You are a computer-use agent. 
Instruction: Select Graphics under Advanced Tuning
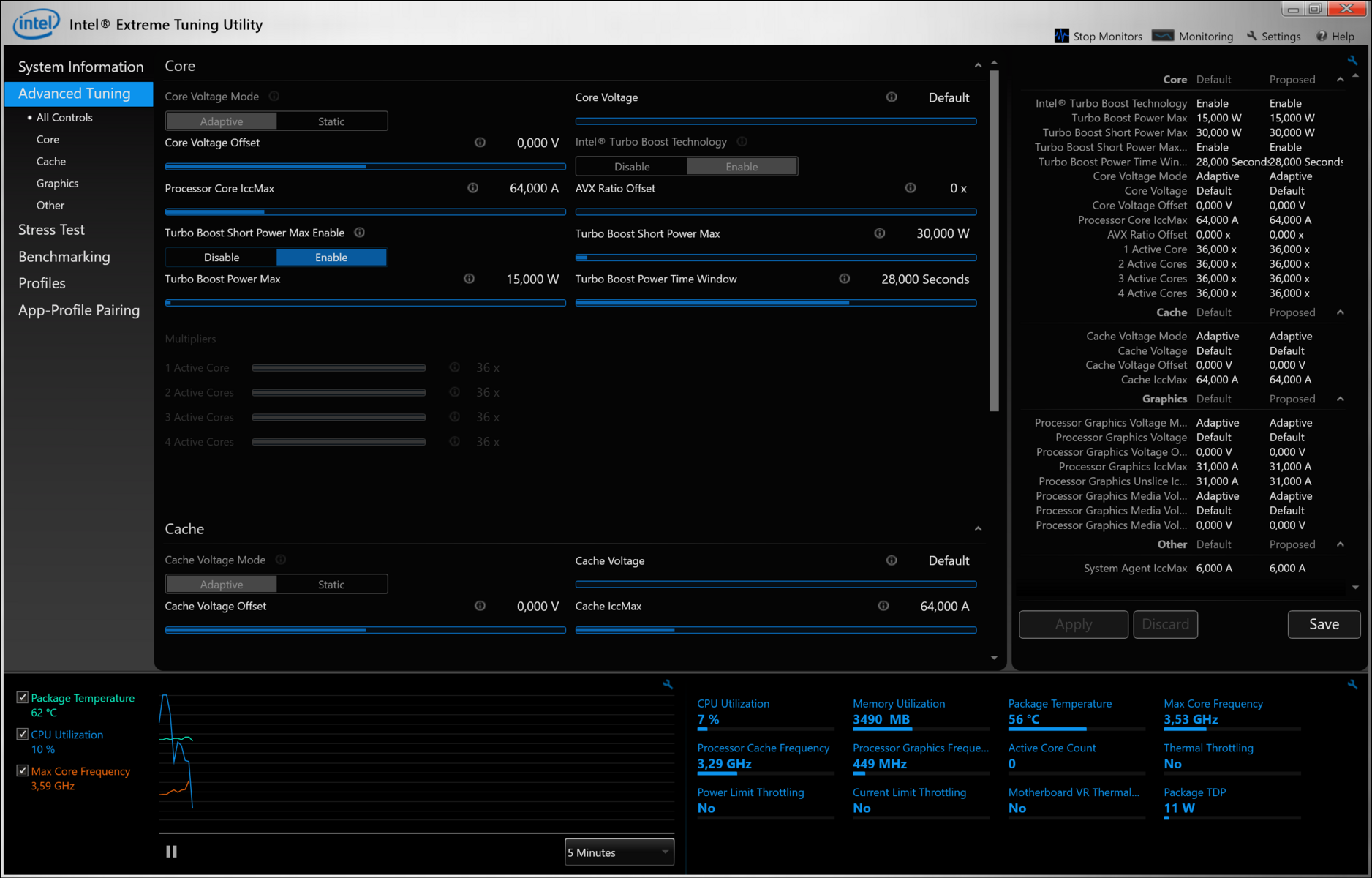57,184
